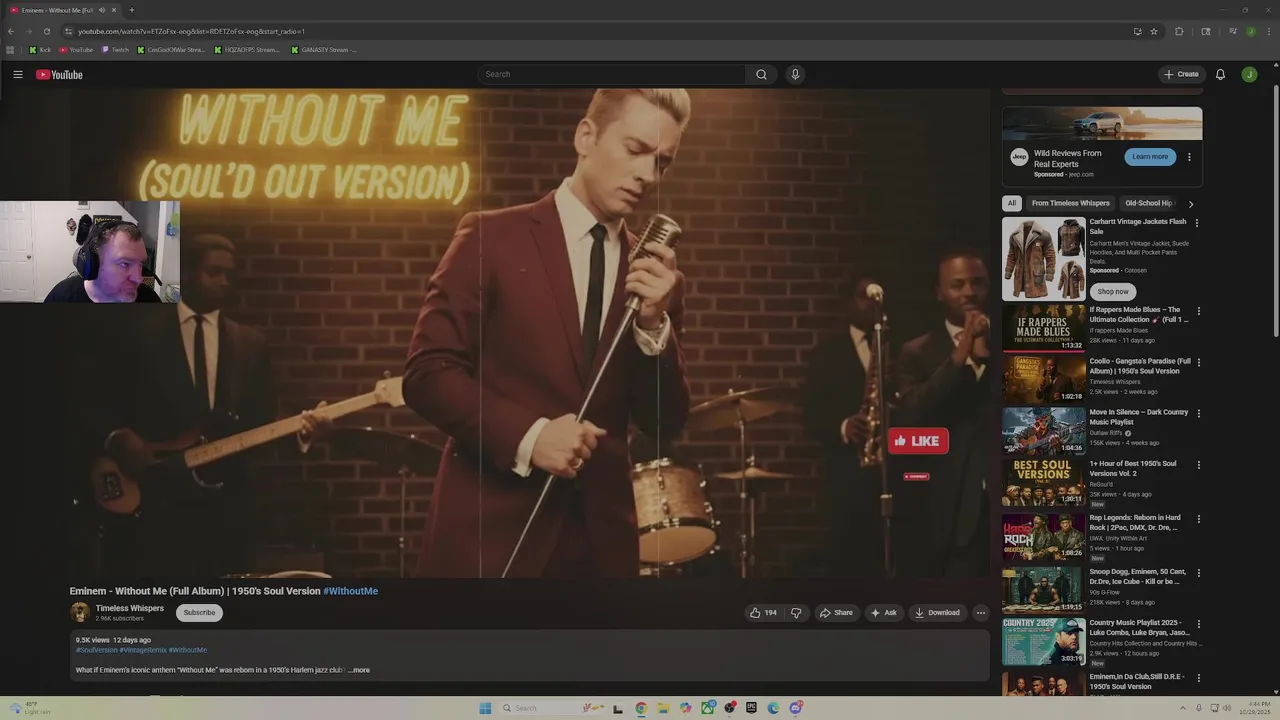Viewport: 1280px width, 720px height.
Task: Like the video with the thumbs up
Action: (x=763, y=613)
